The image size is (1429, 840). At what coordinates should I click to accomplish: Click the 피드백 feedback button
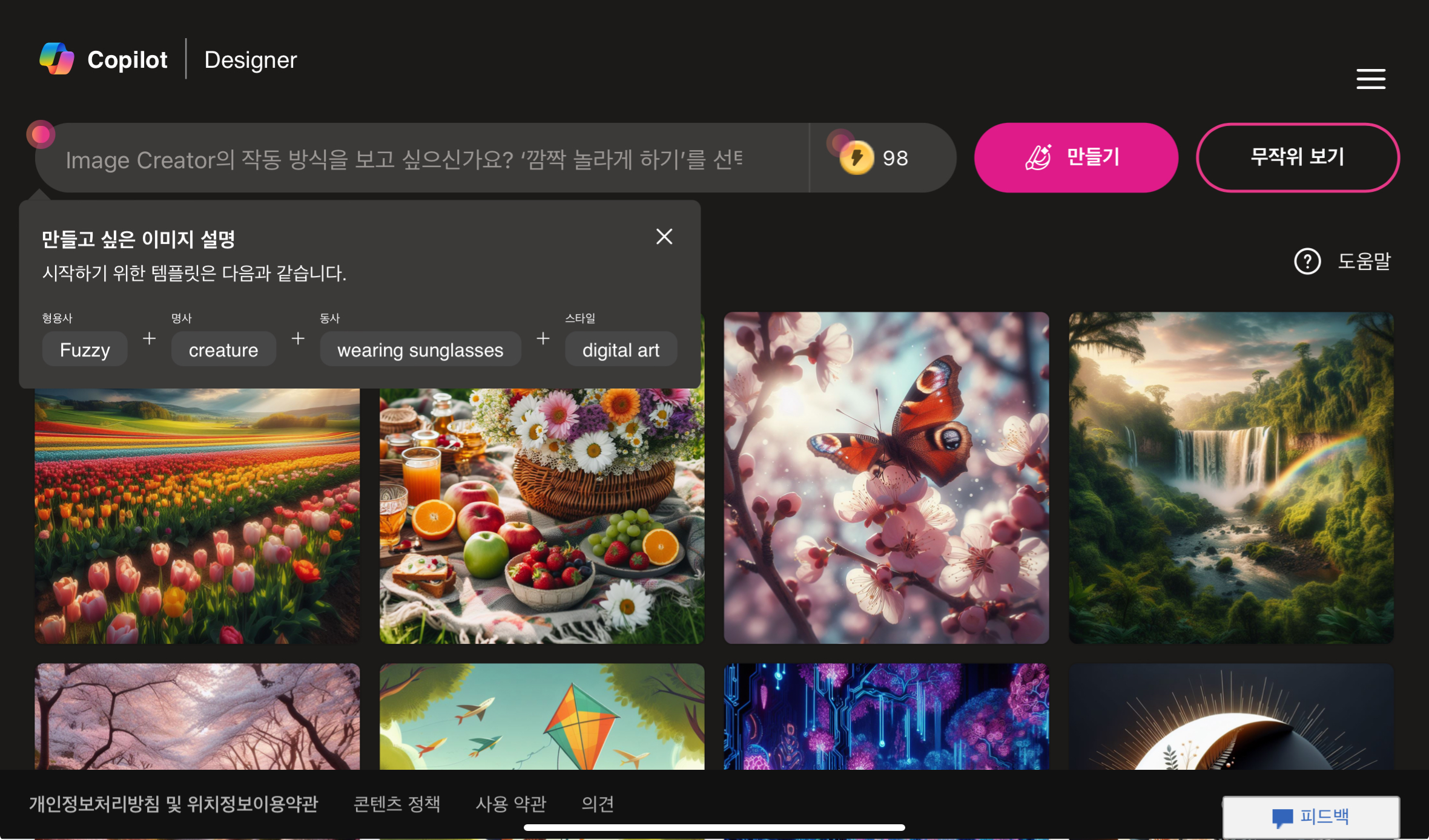(1311, 817)
